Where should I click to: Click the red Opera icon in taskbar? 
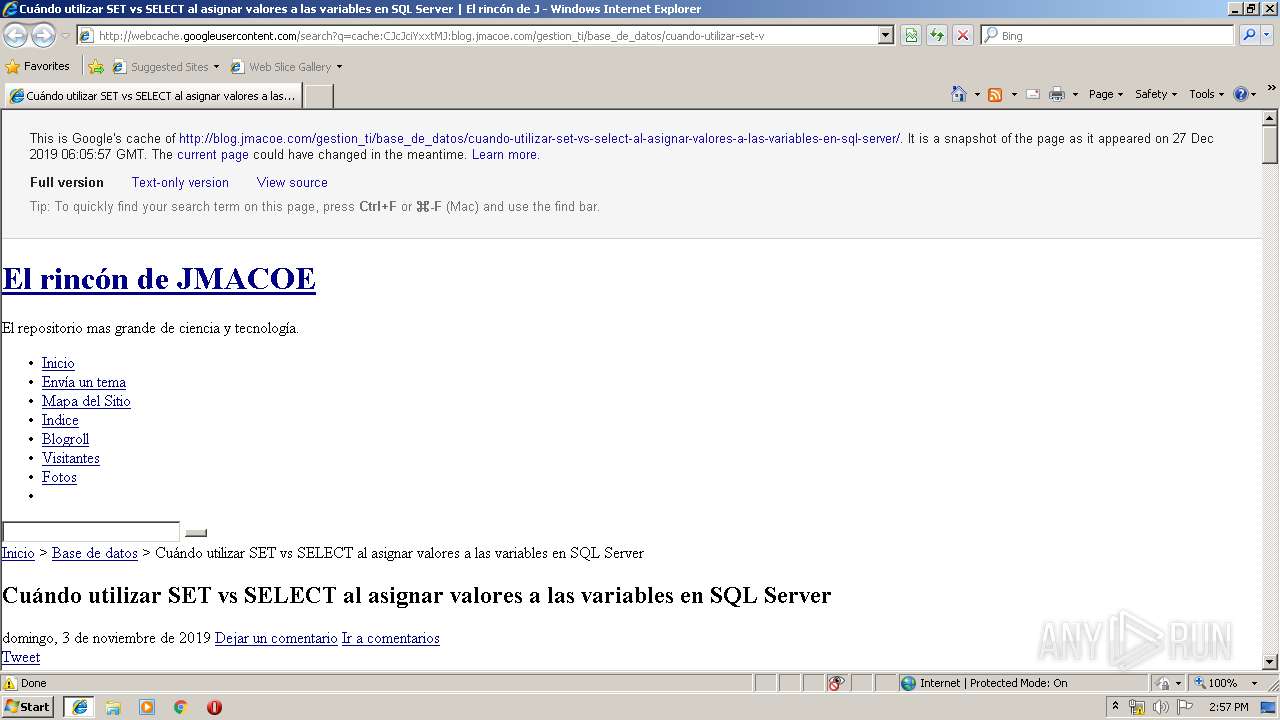click(214, 707)
